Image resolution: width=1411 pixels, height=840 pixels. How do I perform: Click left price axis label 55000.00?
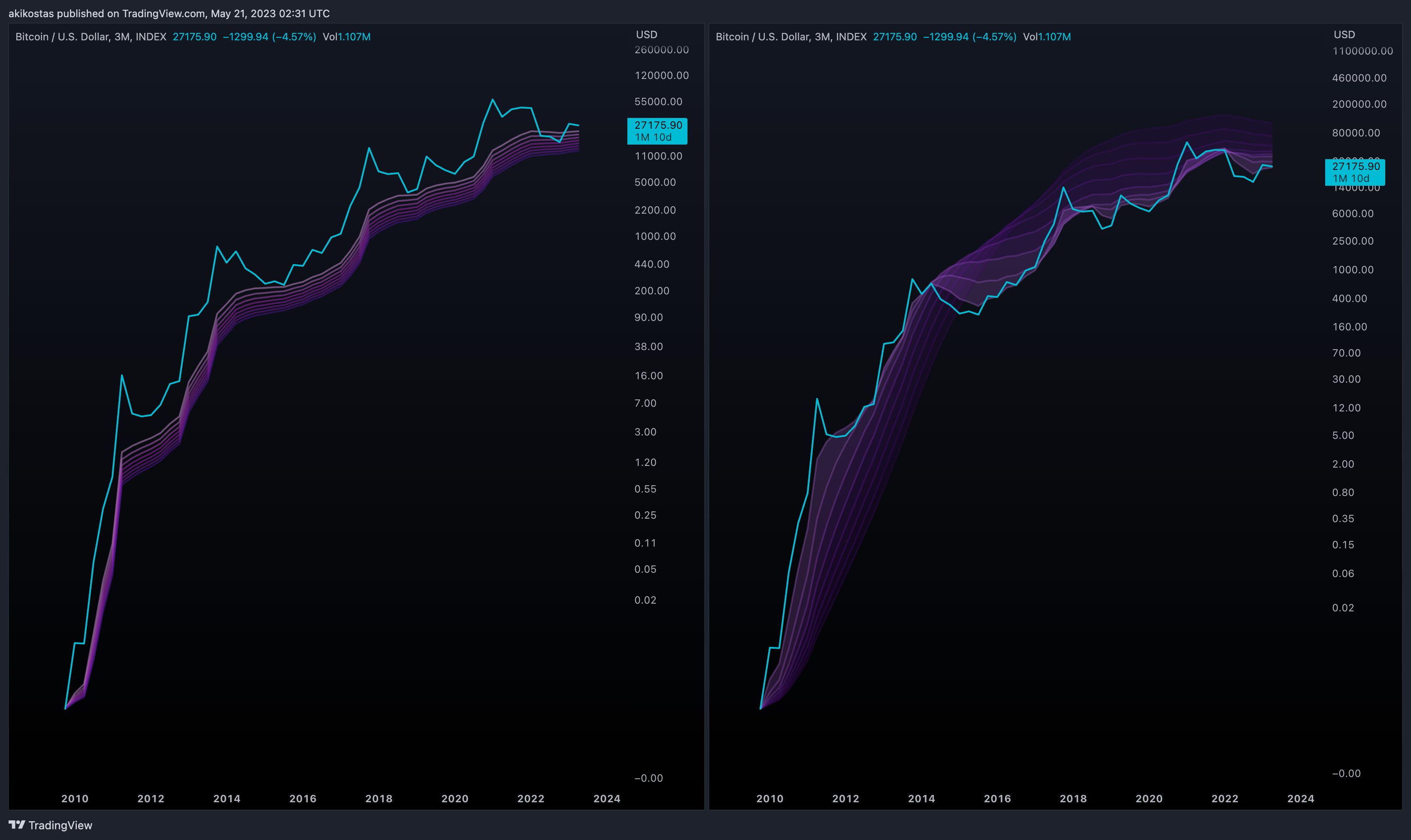click(658, 101)
